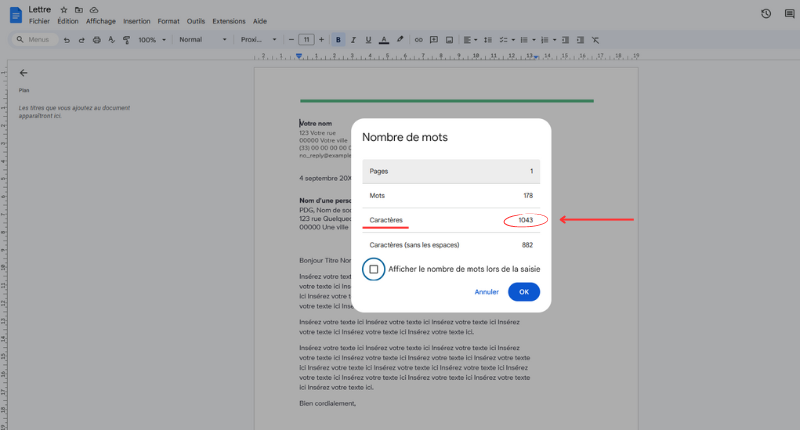
Task: Open the Insertion menu
Action: [x=137, y=21]
